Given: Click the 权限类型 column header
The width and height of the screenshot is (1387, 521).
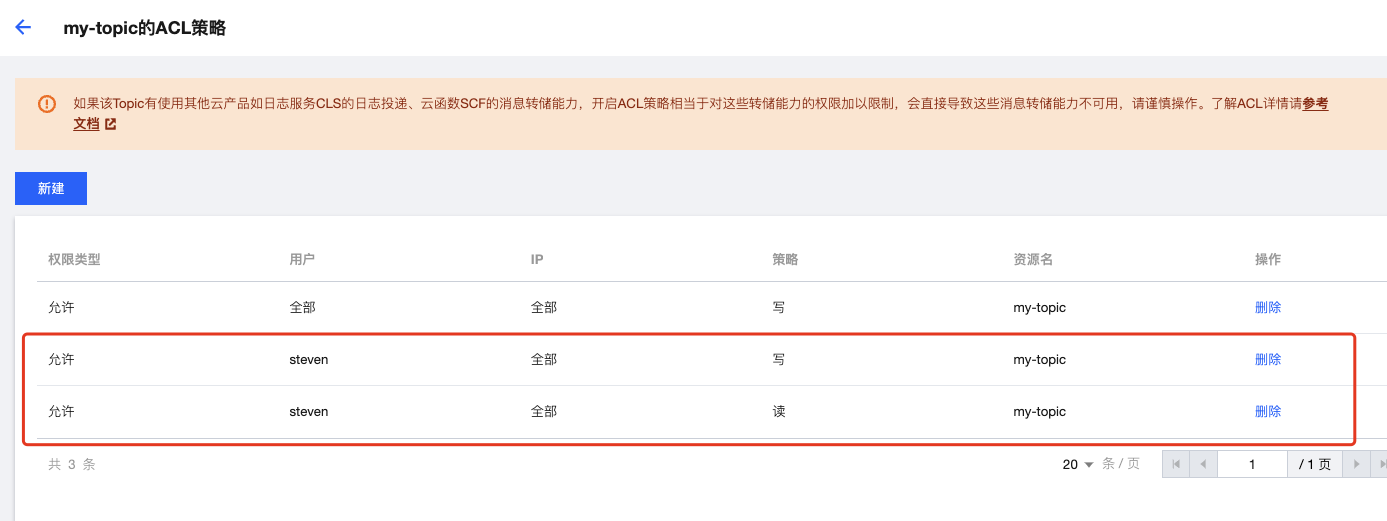Looking at the screenshot, I should coord(74,259).
